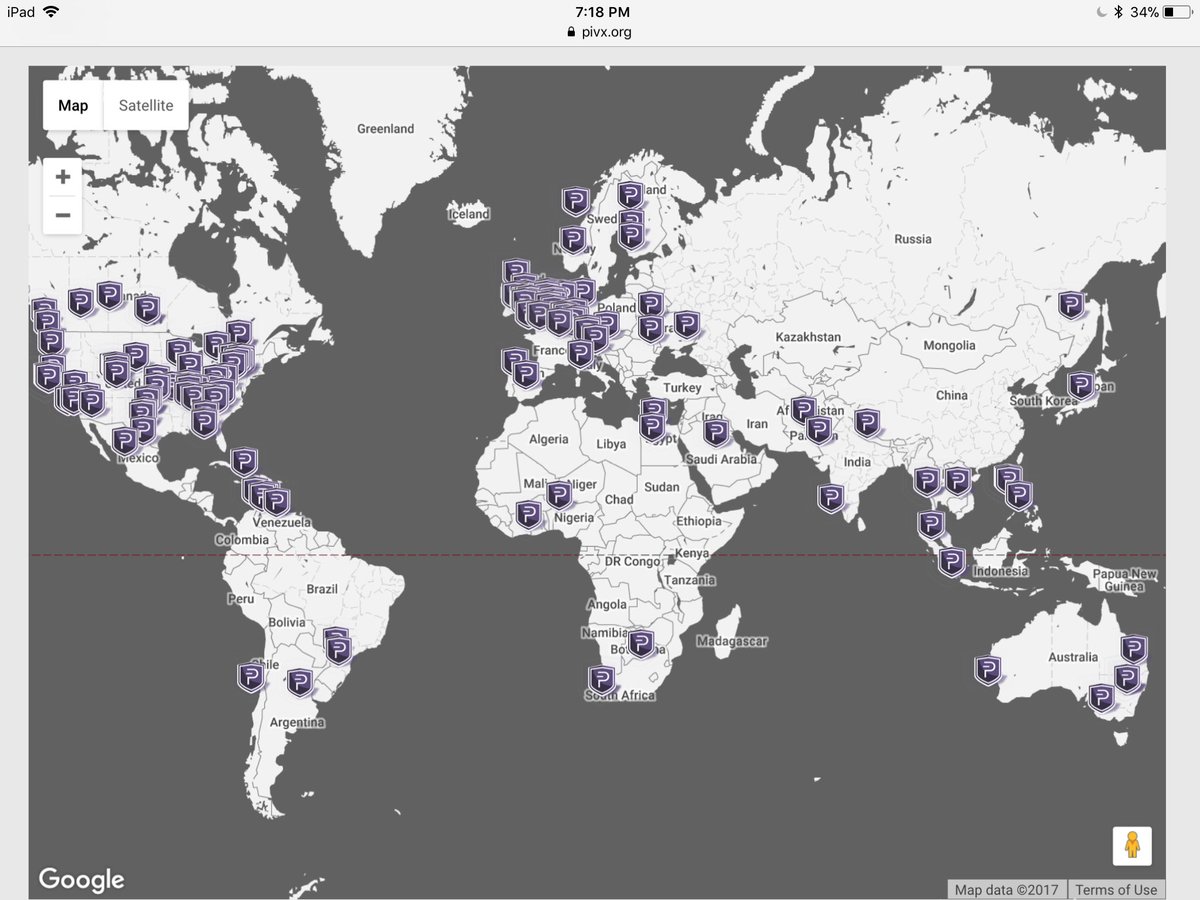Click the Map data ©2017 text

1006,890
